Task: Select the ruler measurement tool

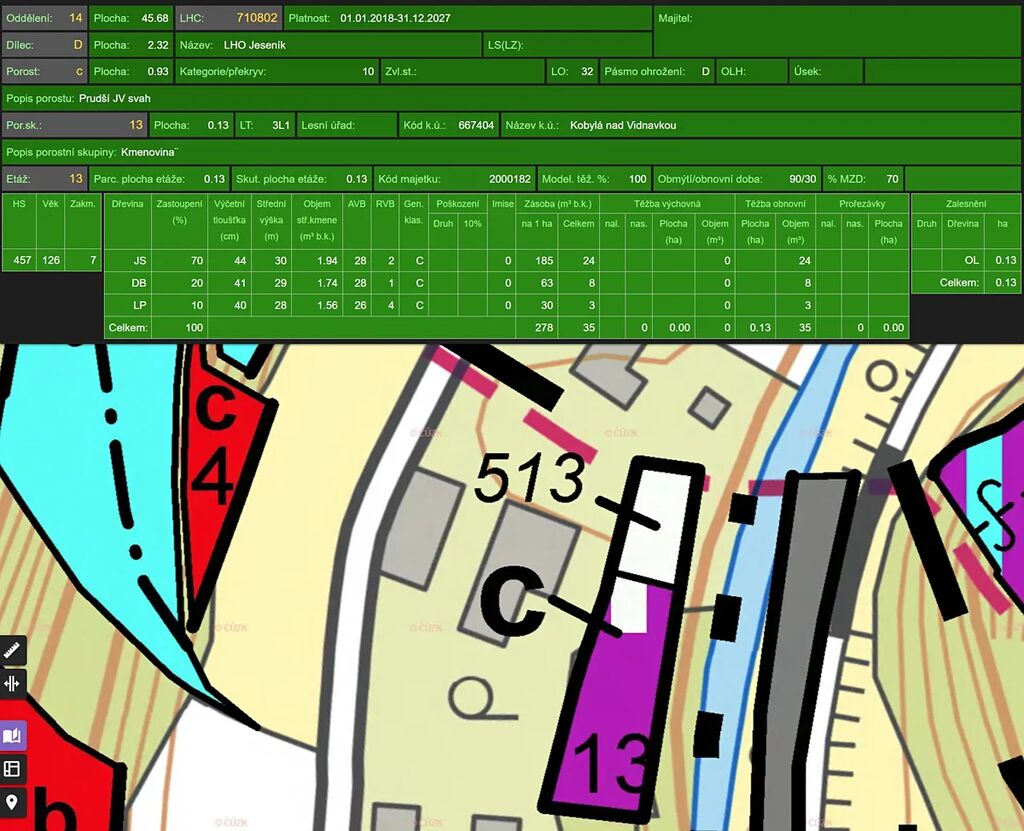Action: coord(13,651)
